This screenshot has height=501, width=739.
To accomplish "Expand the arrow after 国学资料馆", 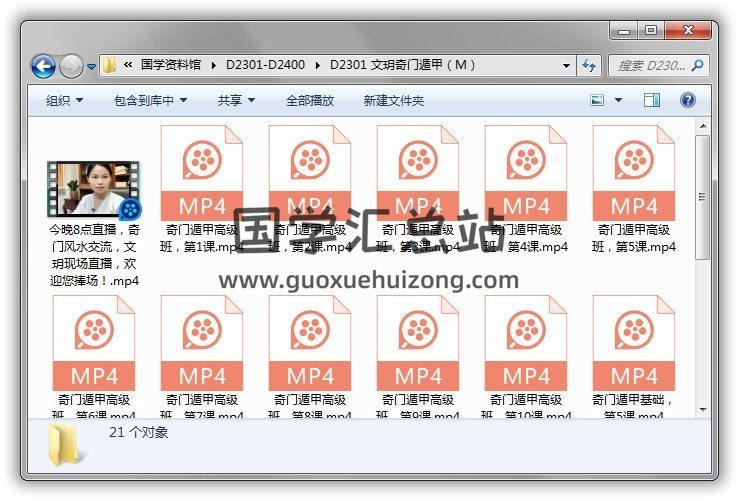I will [213, 65].
